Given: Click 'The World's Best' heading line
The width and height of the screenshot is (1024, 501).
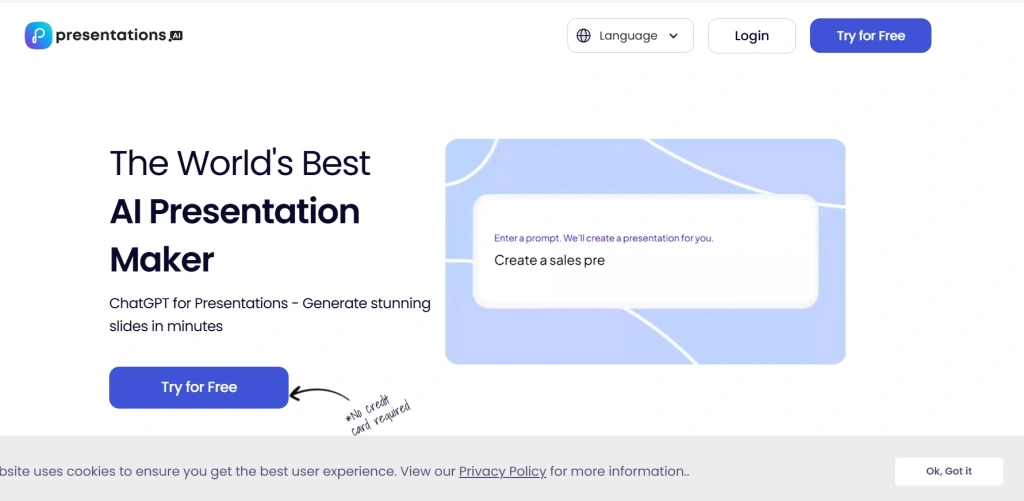Looking at the screenshot, I should coord(240,163).
